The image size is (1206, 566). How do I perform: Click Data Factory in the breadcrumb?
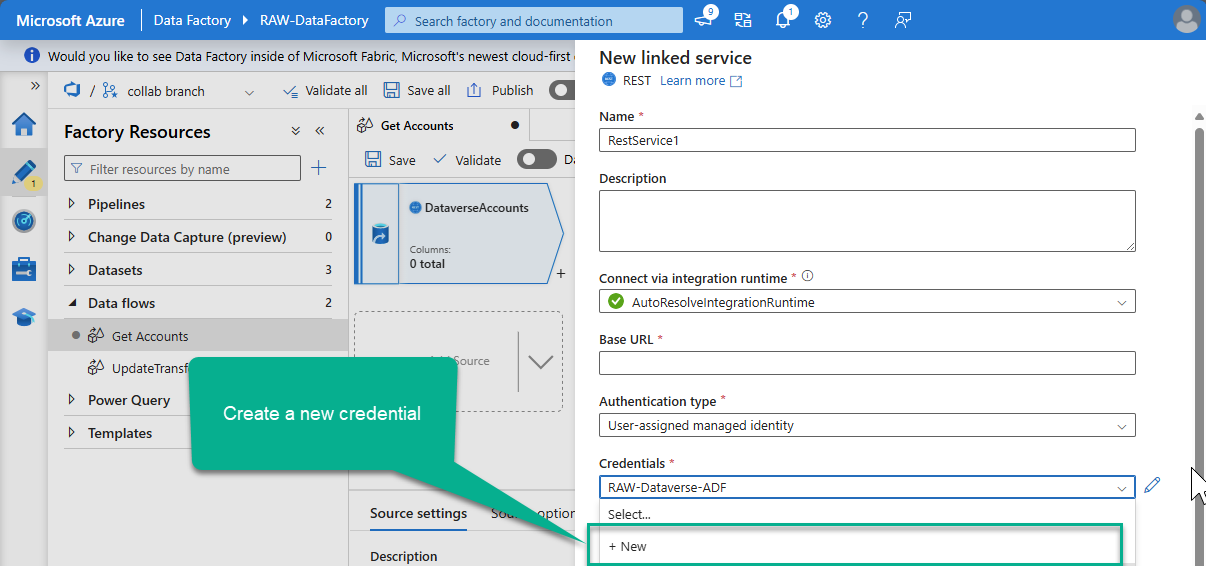tap(192, 20)
